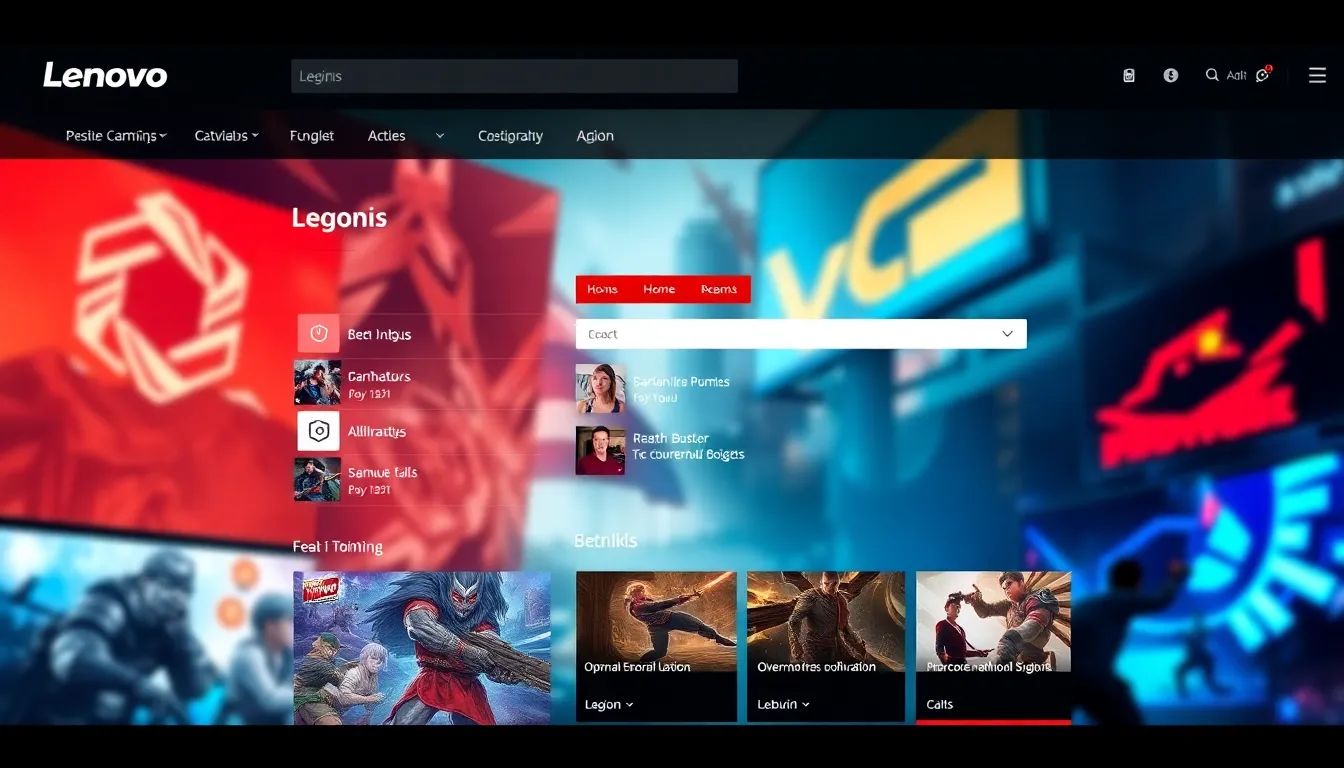This screenshot has width=1344, height=768.
Task: Open the white Ceact dropdown box
Action: point(801,334)
